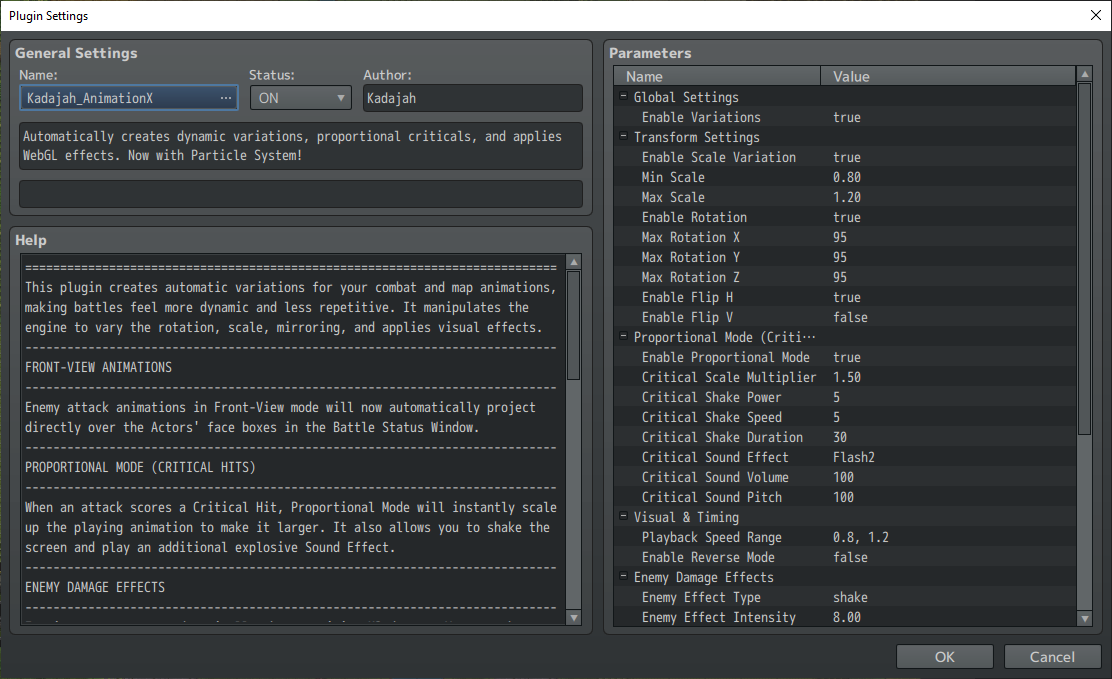
Task: Click the Parameters panel scrollbar thumb
Action: coord(1084,258)
